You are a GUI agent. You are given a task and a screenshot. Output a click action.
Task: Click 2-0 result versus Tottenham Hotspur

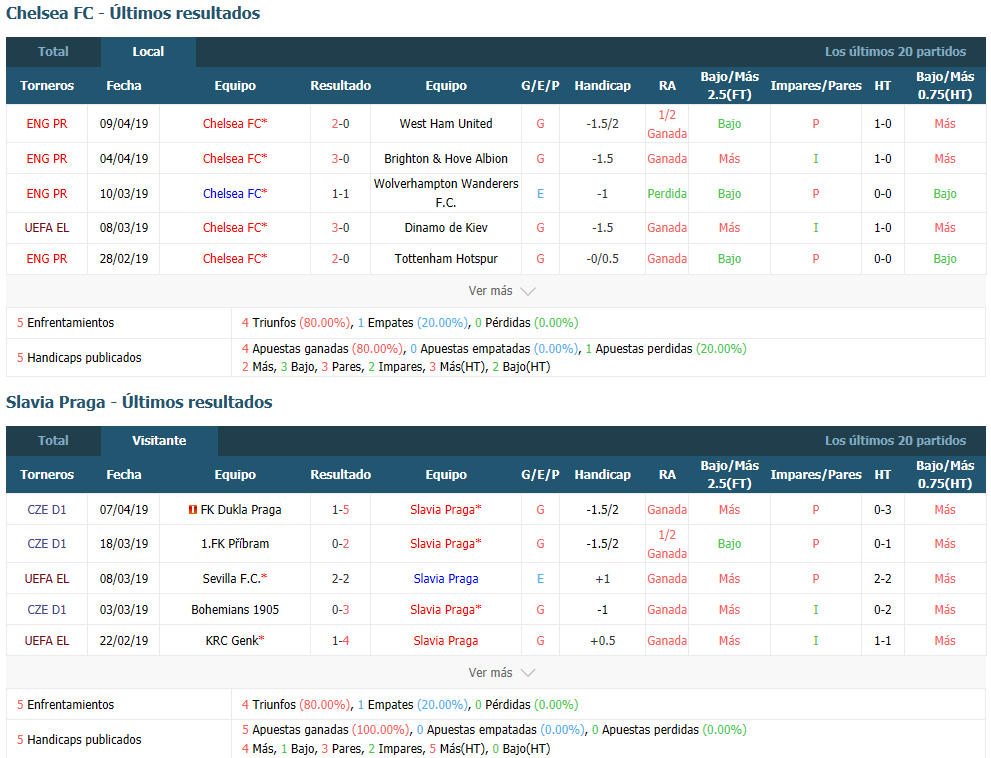pos(340,259)
